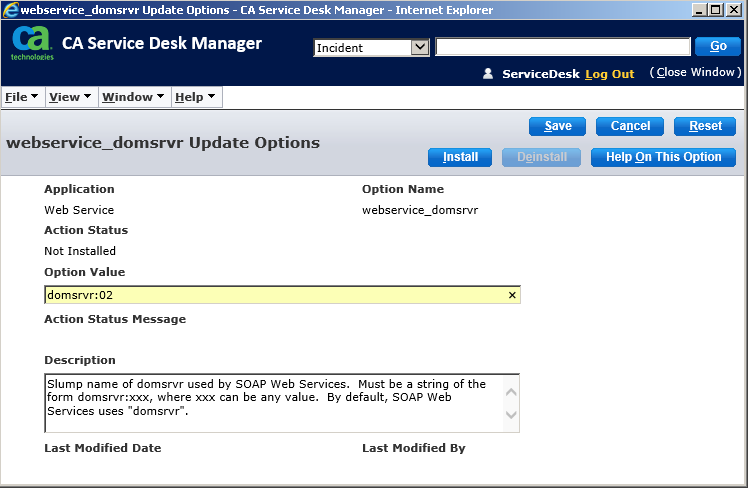Image resolution: width=748 pixels, height=488 pixels.
Task: Open Help On This Option
Action: [x=663, y=157]
